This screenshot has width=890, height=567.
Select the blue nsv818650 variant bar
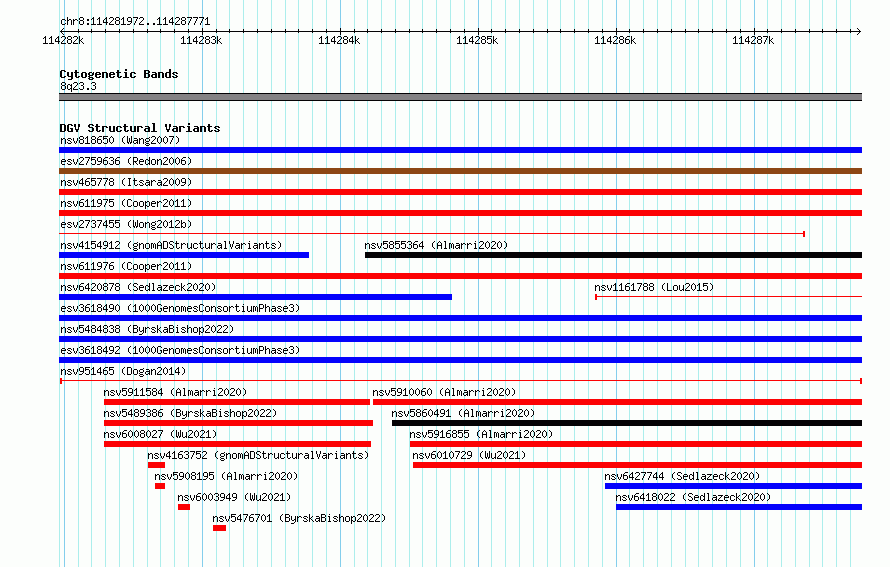[x=460, y=150]
